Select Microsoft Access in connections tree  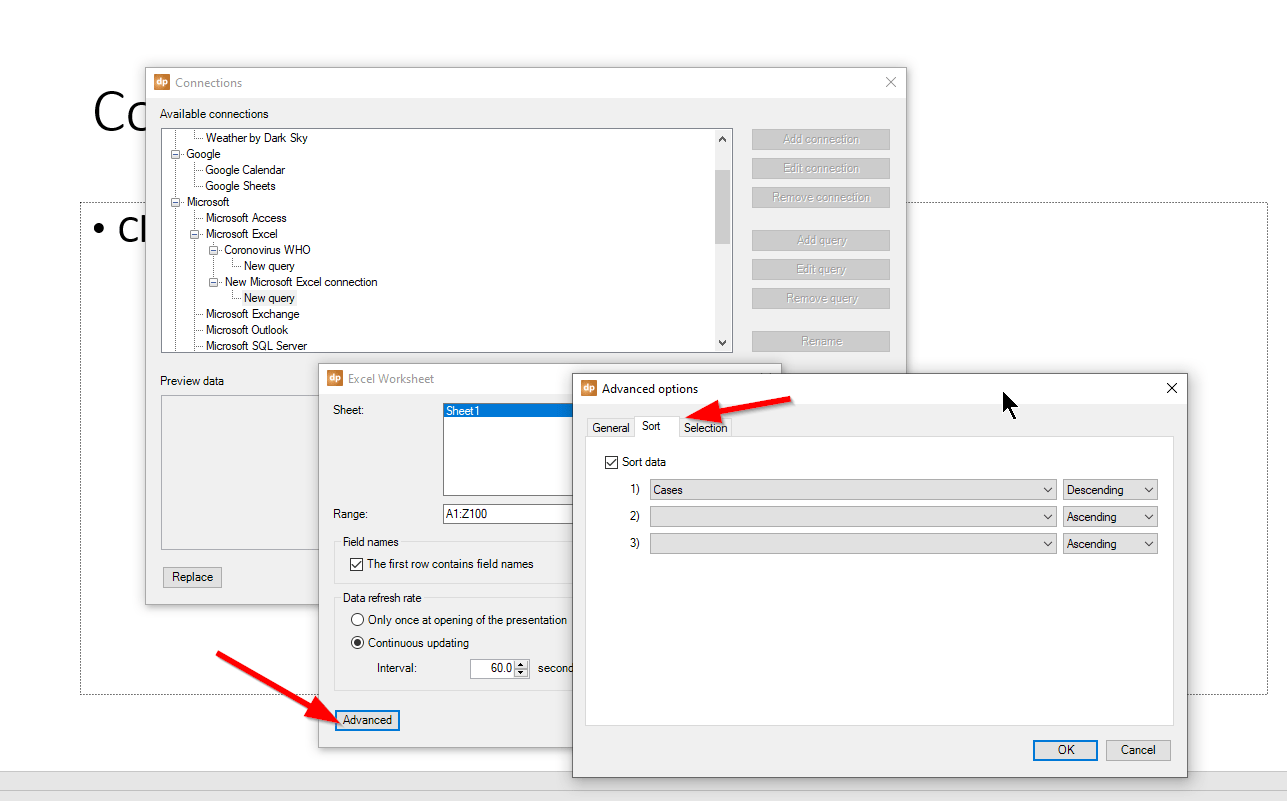(246, 218)
